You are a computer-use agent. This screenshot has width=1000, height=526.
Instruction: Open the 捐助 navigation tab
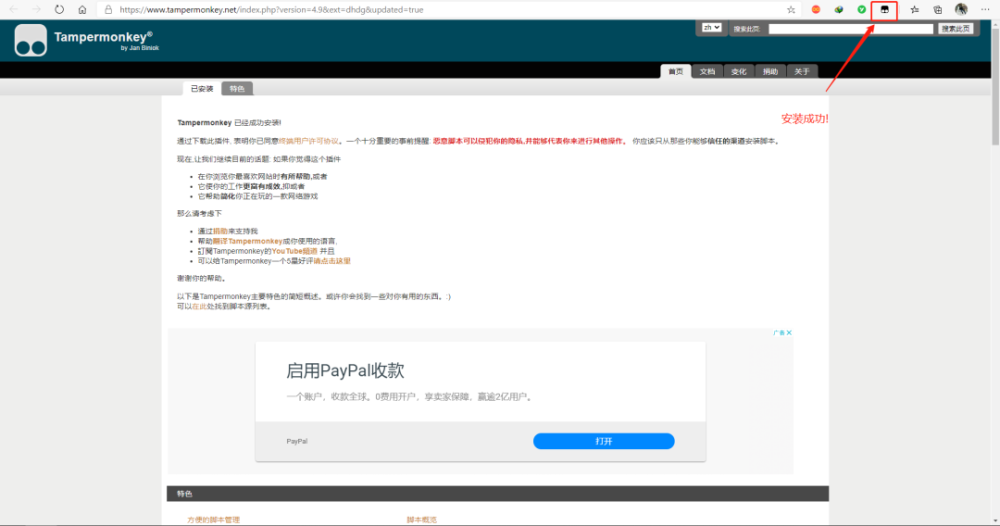[770, 71]
